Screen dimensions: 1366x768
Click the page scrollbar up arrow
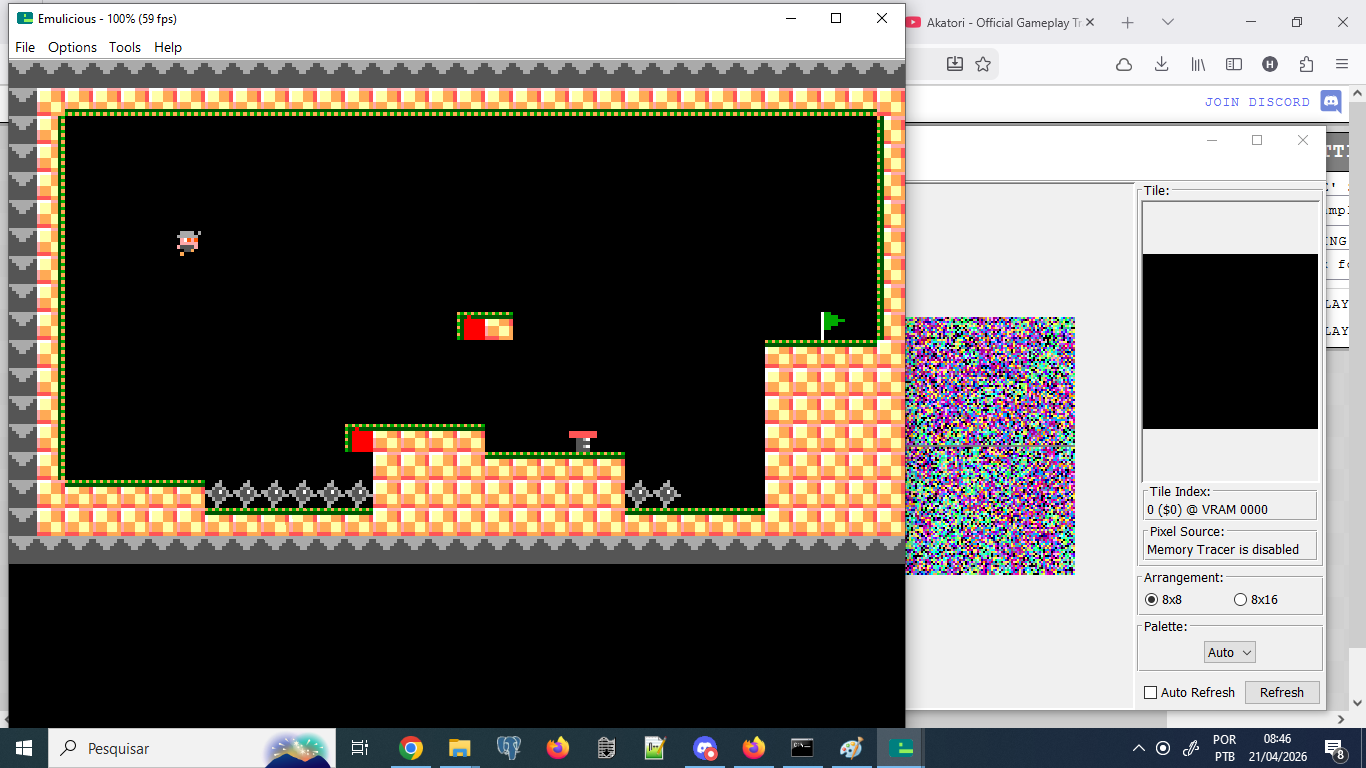pyautogui.click(x=1357, y=93)
